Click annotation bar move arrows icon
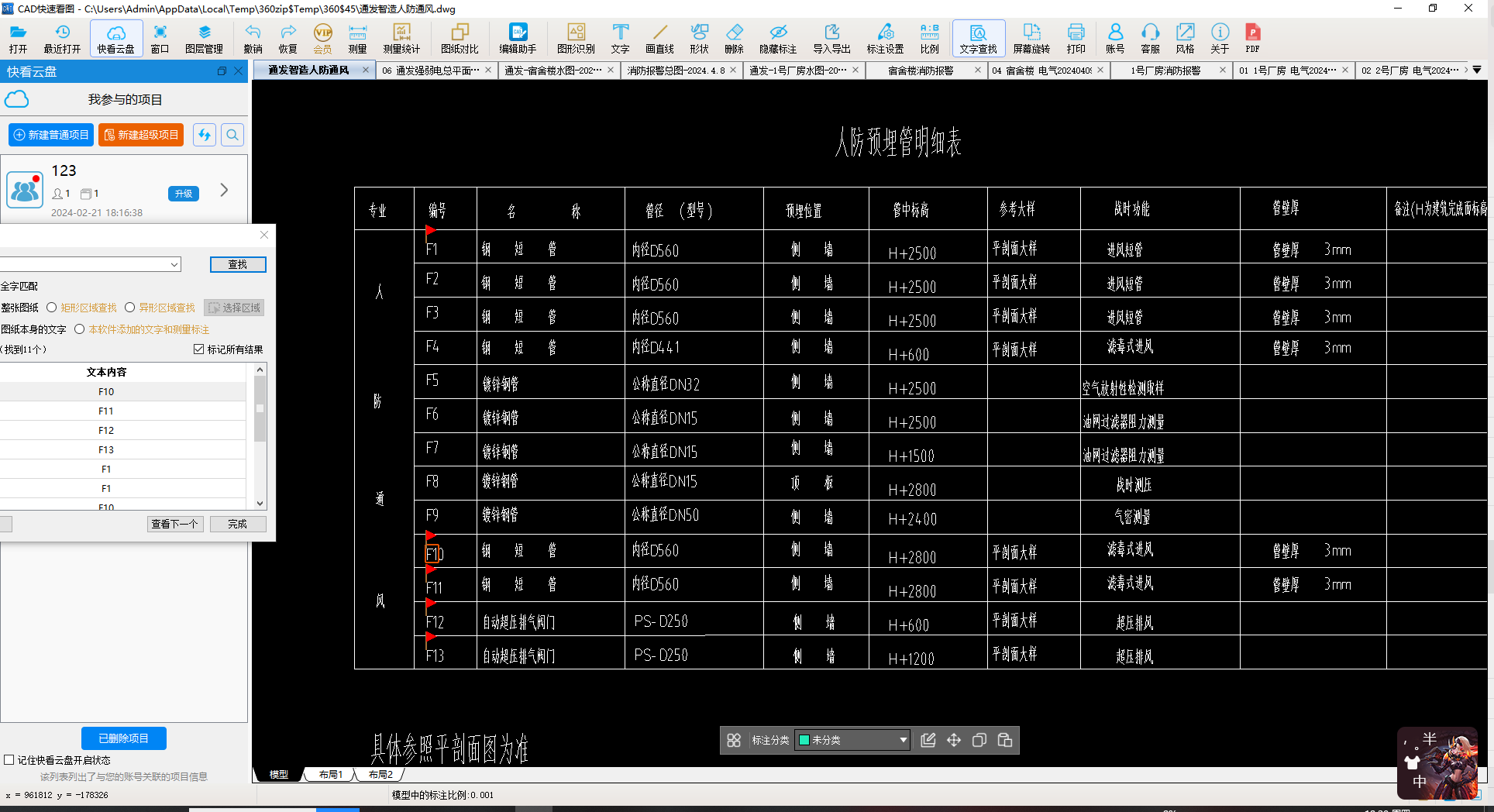 (x=953, y=740)
